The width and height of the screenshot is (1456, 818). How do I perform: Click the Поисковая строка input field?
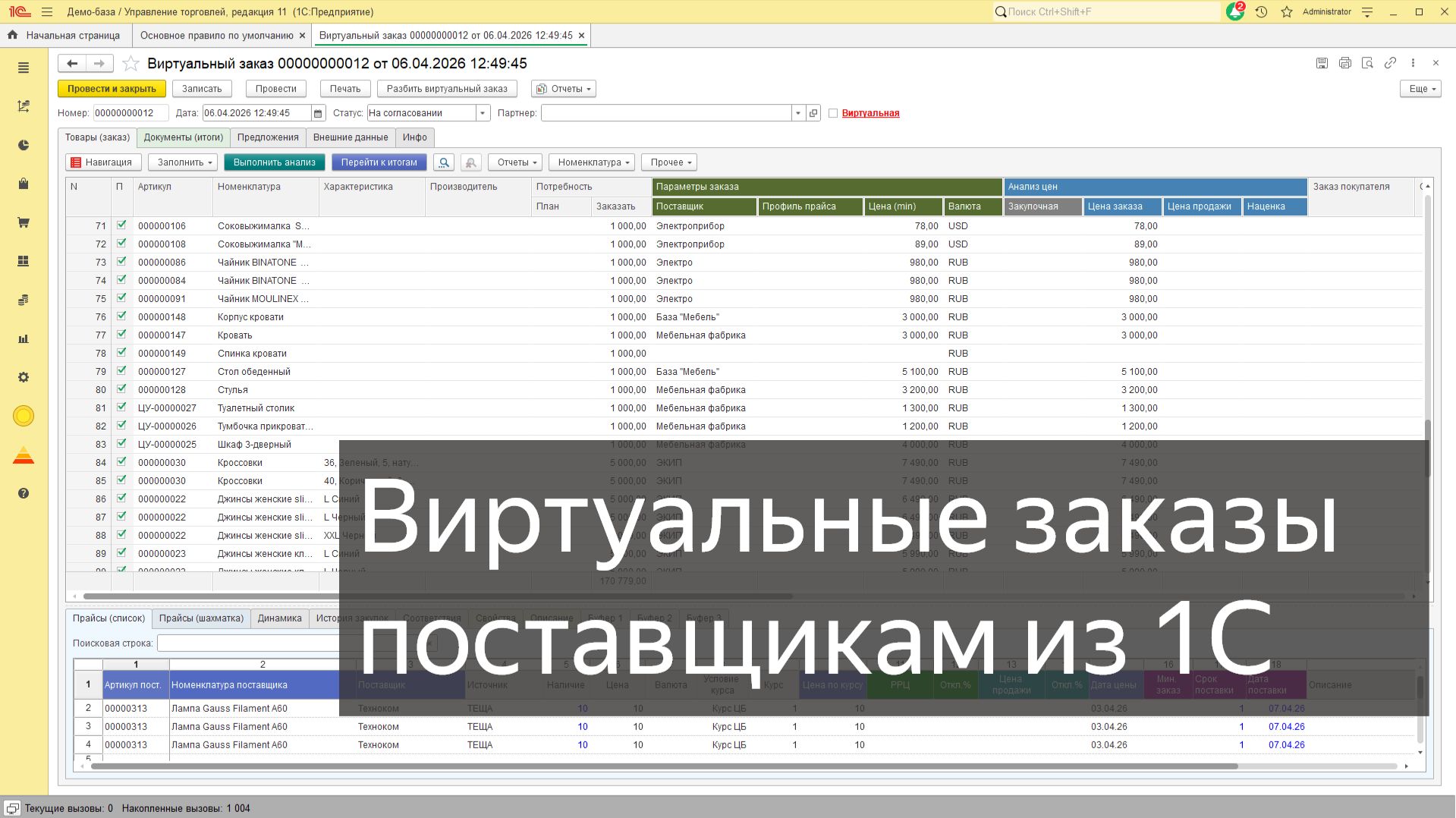pyautogui.click(x=250, y=643)
